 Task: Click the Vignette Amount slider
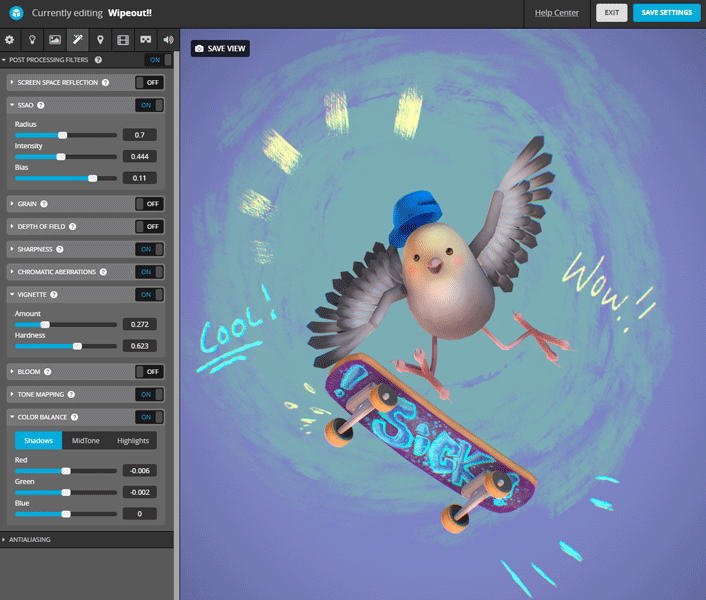[x=66, y=325]
